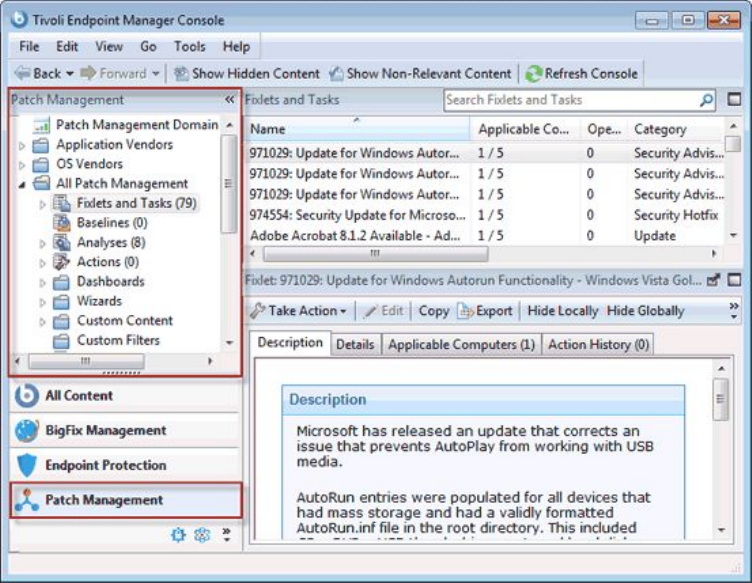Image resolution: width=752 pixels, height=583 pixels.
Task: Select the Description tab
Action: (290, 343)
